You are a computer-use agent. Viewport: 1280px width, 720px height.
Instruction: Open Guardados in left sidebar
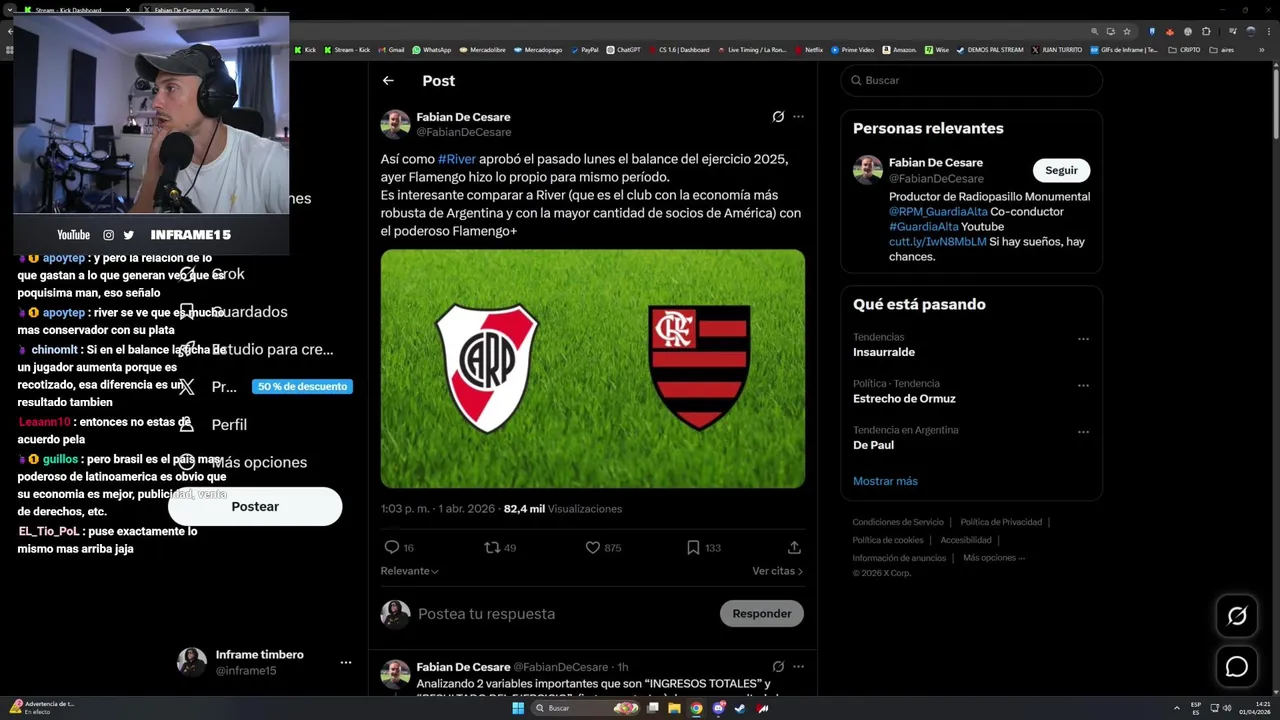[233, 312]
